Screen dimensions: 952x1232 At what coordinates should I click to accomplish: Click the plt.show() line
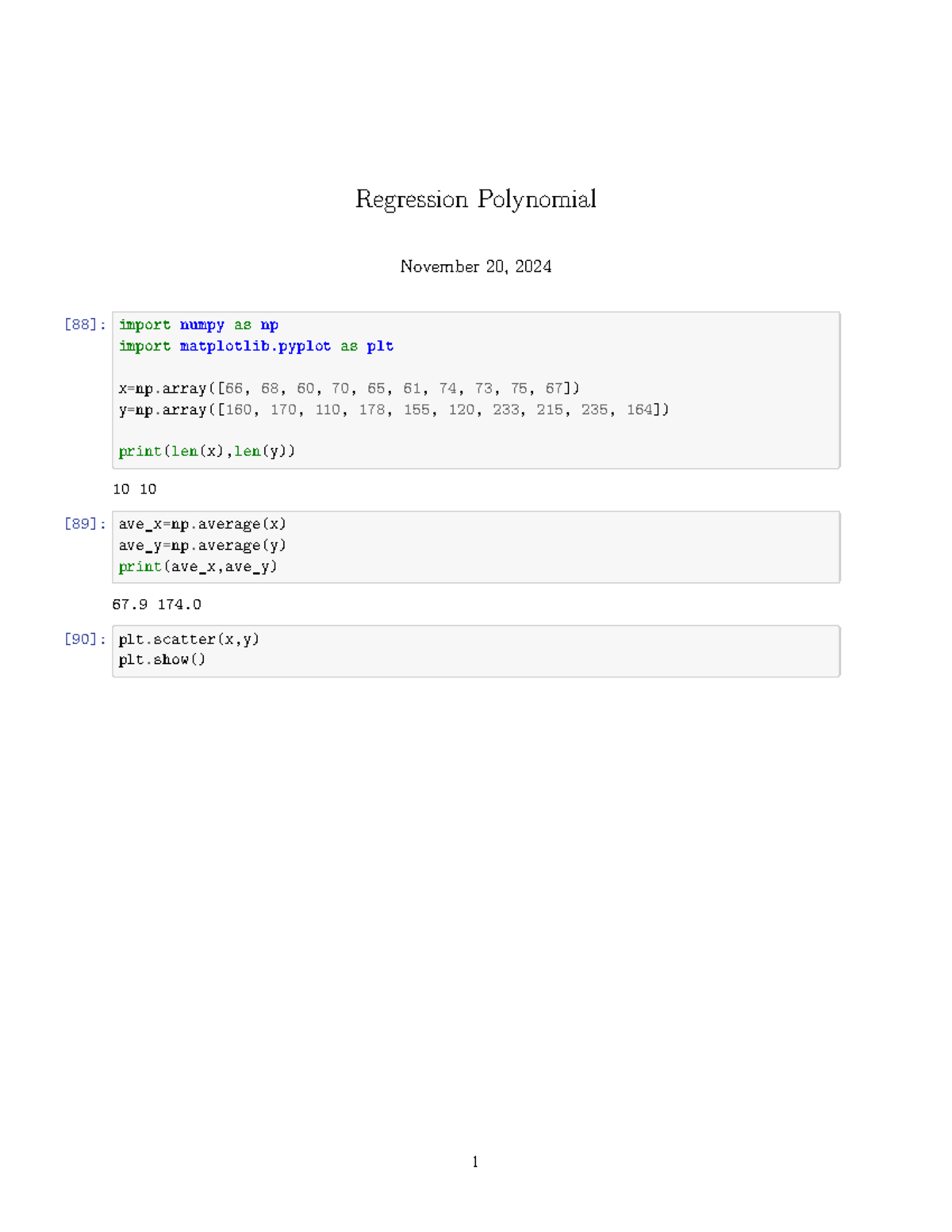(162, 660)
